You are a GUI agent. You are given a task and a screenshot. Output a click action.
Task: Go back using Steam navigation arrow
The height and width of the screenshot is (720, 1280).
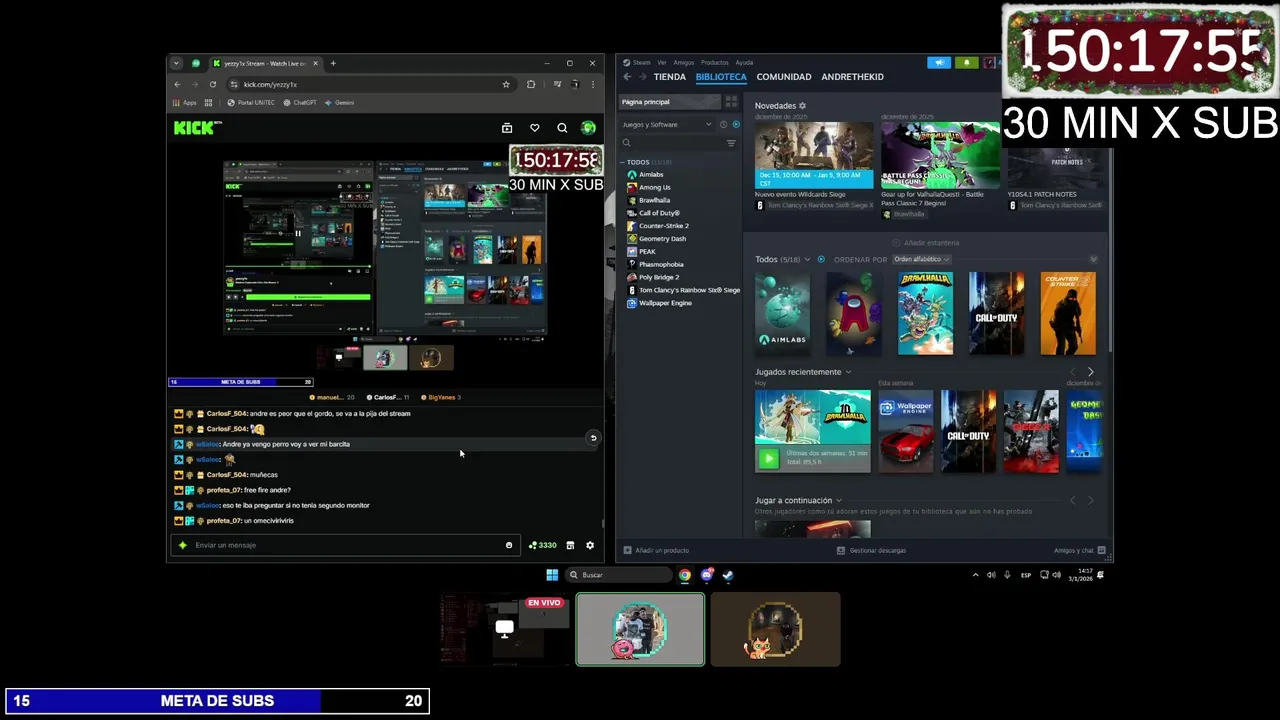pyautogui.click(x=627, y=77)
